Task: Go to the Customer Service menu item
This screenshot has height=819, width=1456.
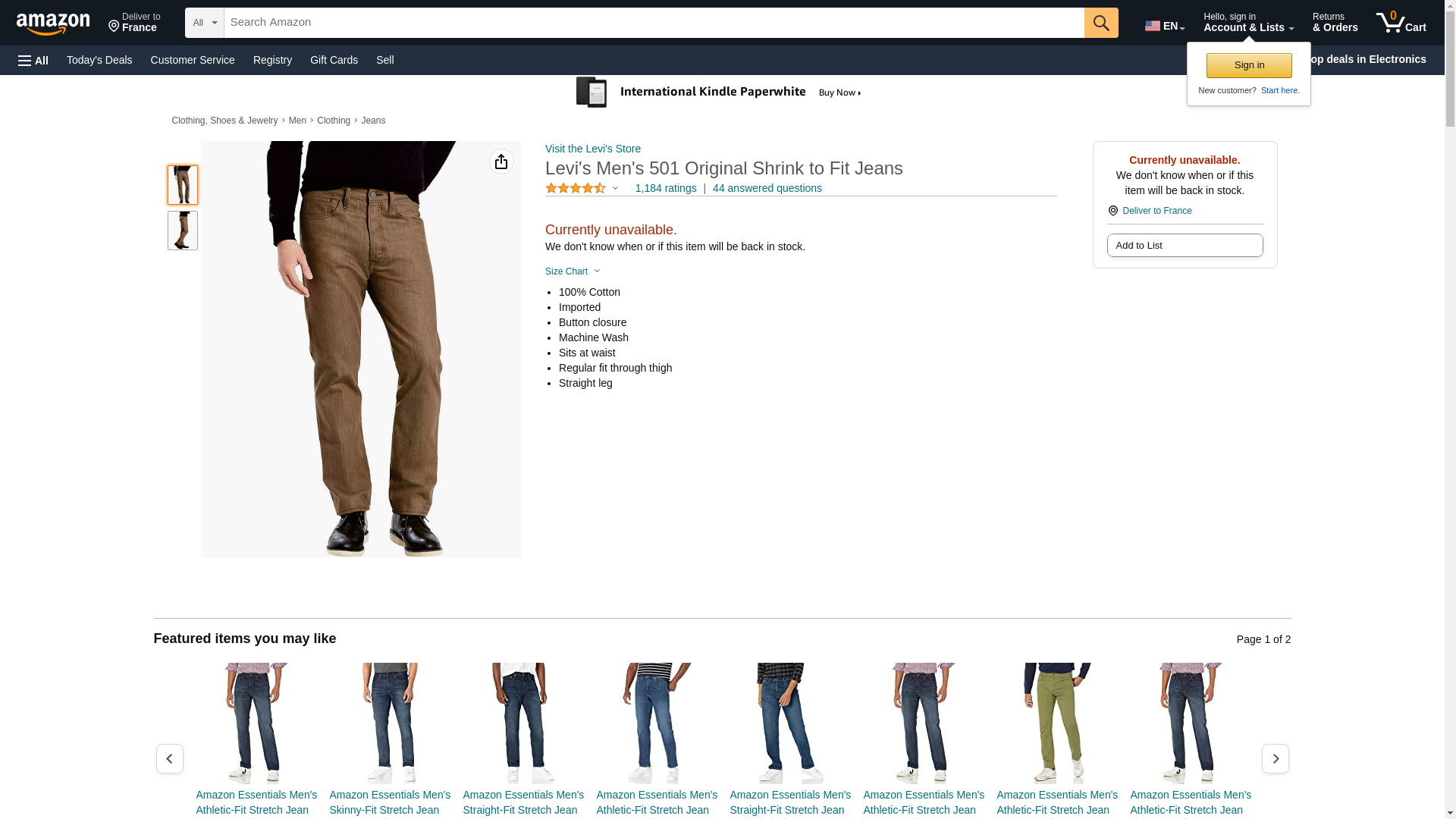Action: (193, 60)
